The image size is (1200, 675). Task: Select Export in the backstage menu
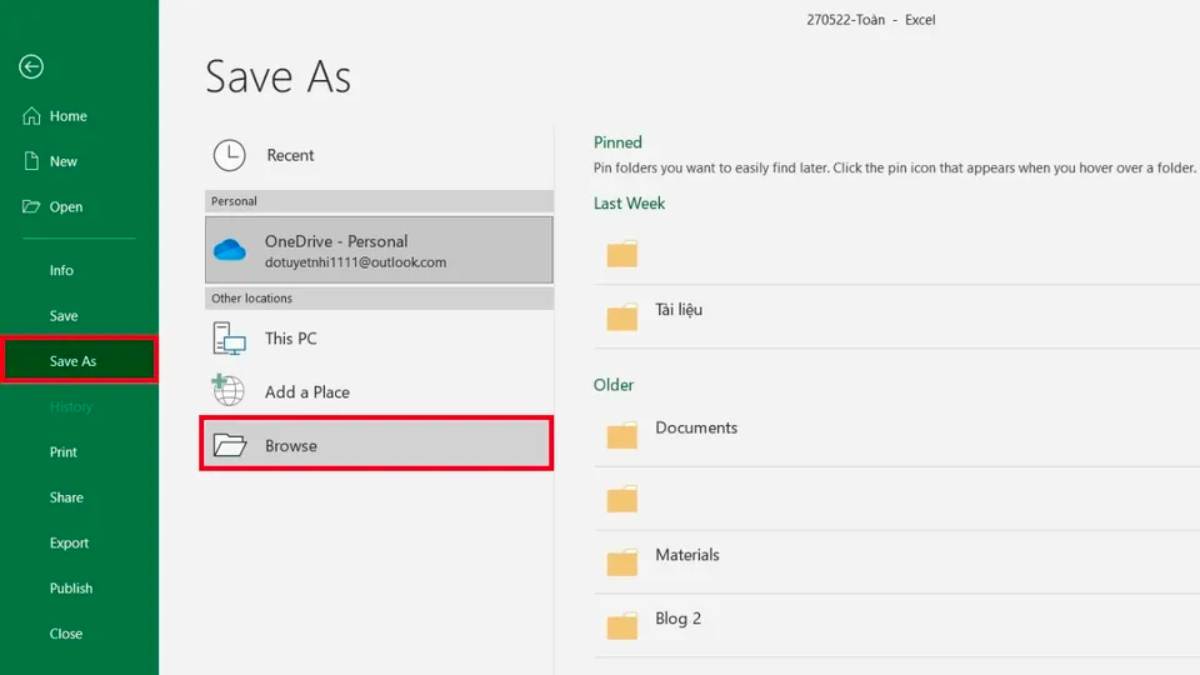click(69, 543)
